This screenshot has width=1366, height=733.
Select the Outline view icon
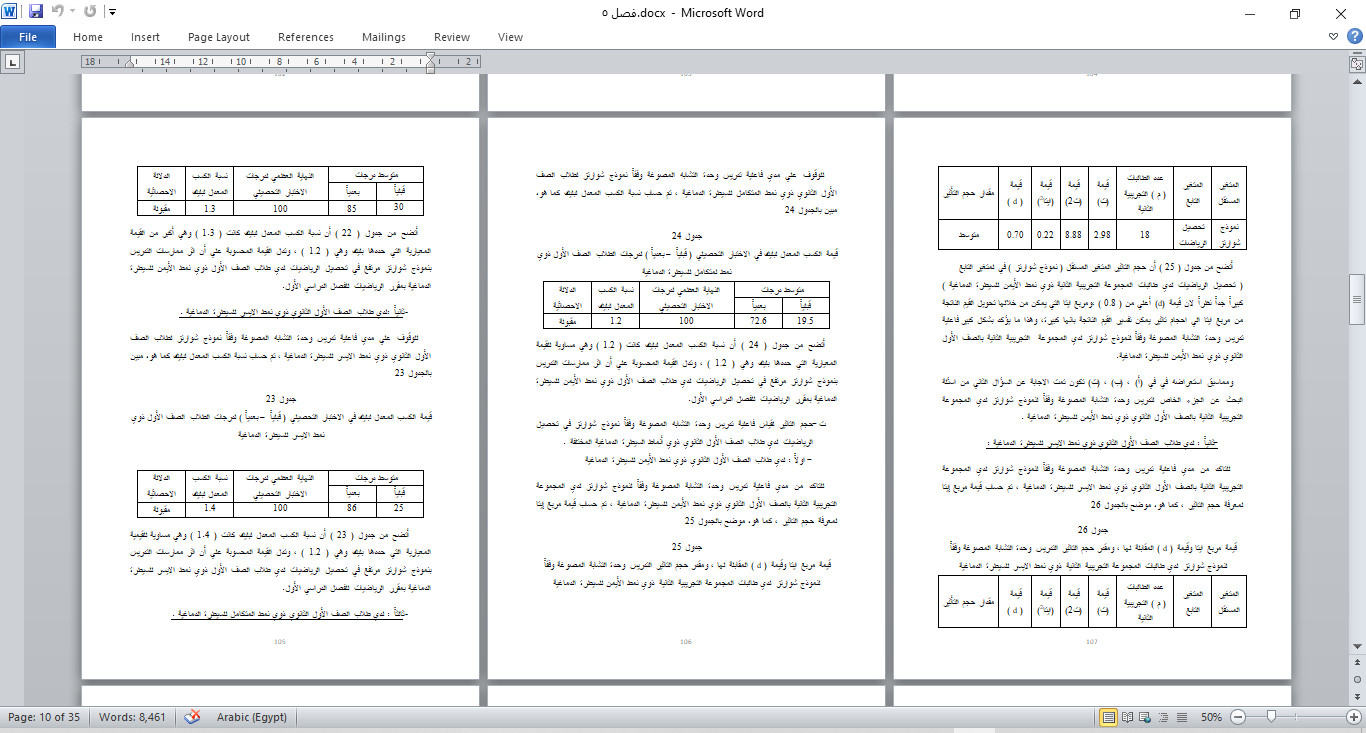[1163, 717]
